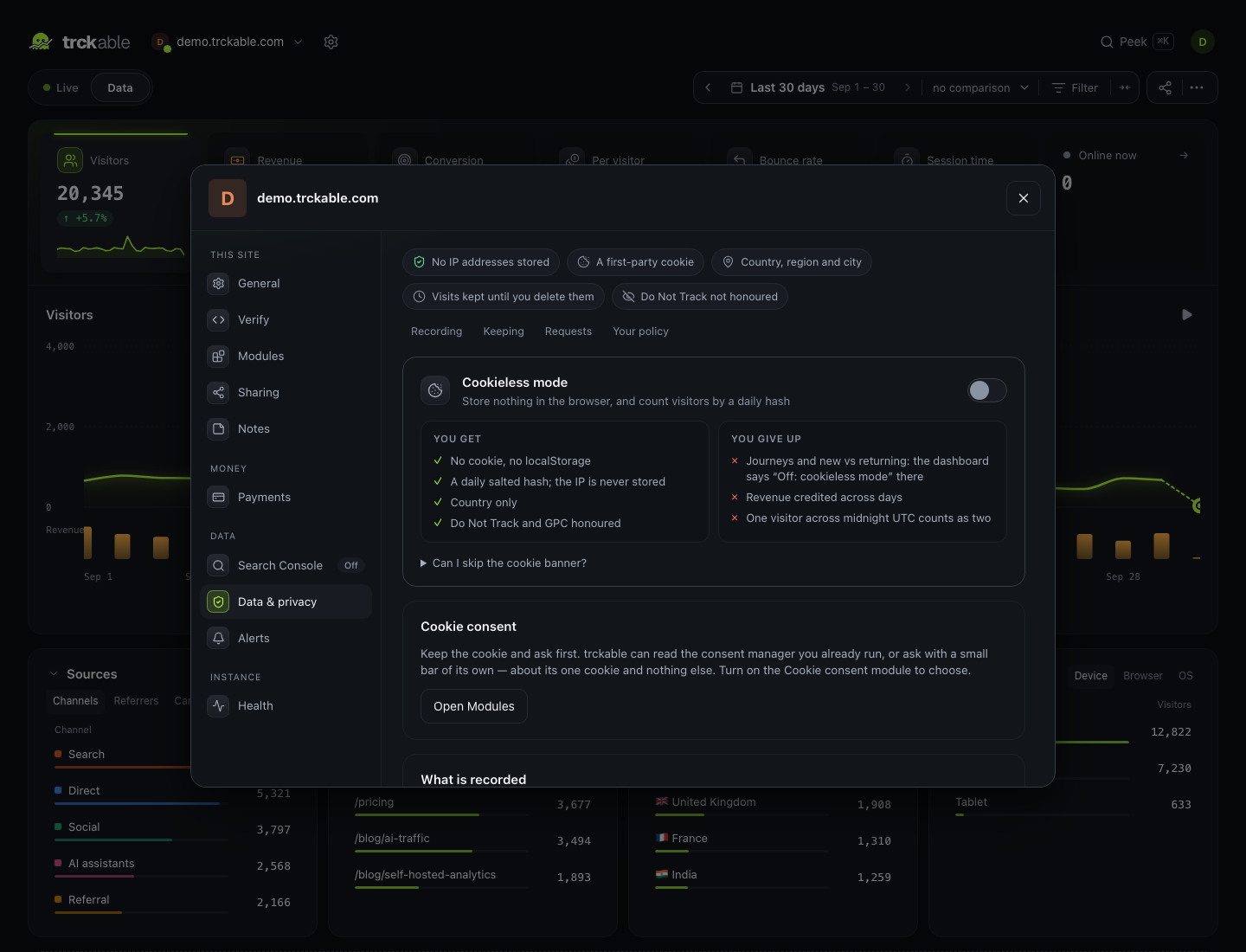The height and width of the screenshot is (952, 1246).
Task: Click the France country row
Action: pos(773,839)
